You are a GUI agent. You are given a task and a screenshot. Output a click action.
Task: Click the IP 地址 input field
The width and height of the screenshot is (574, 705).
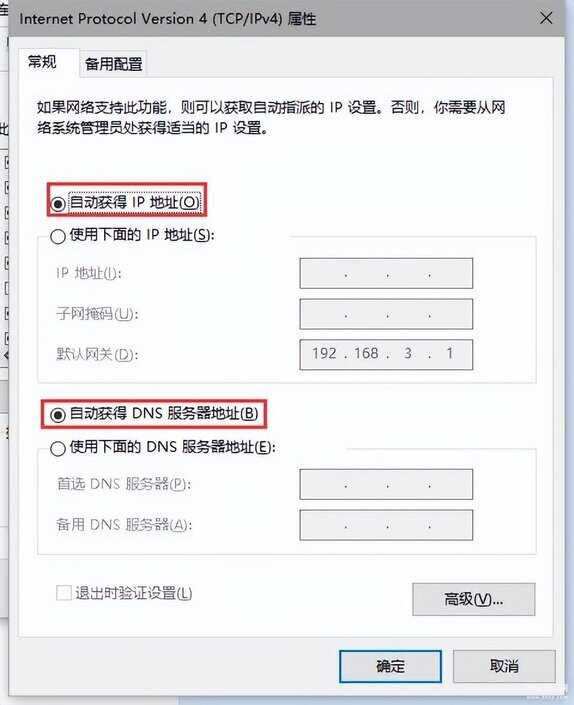click(386, 273)
